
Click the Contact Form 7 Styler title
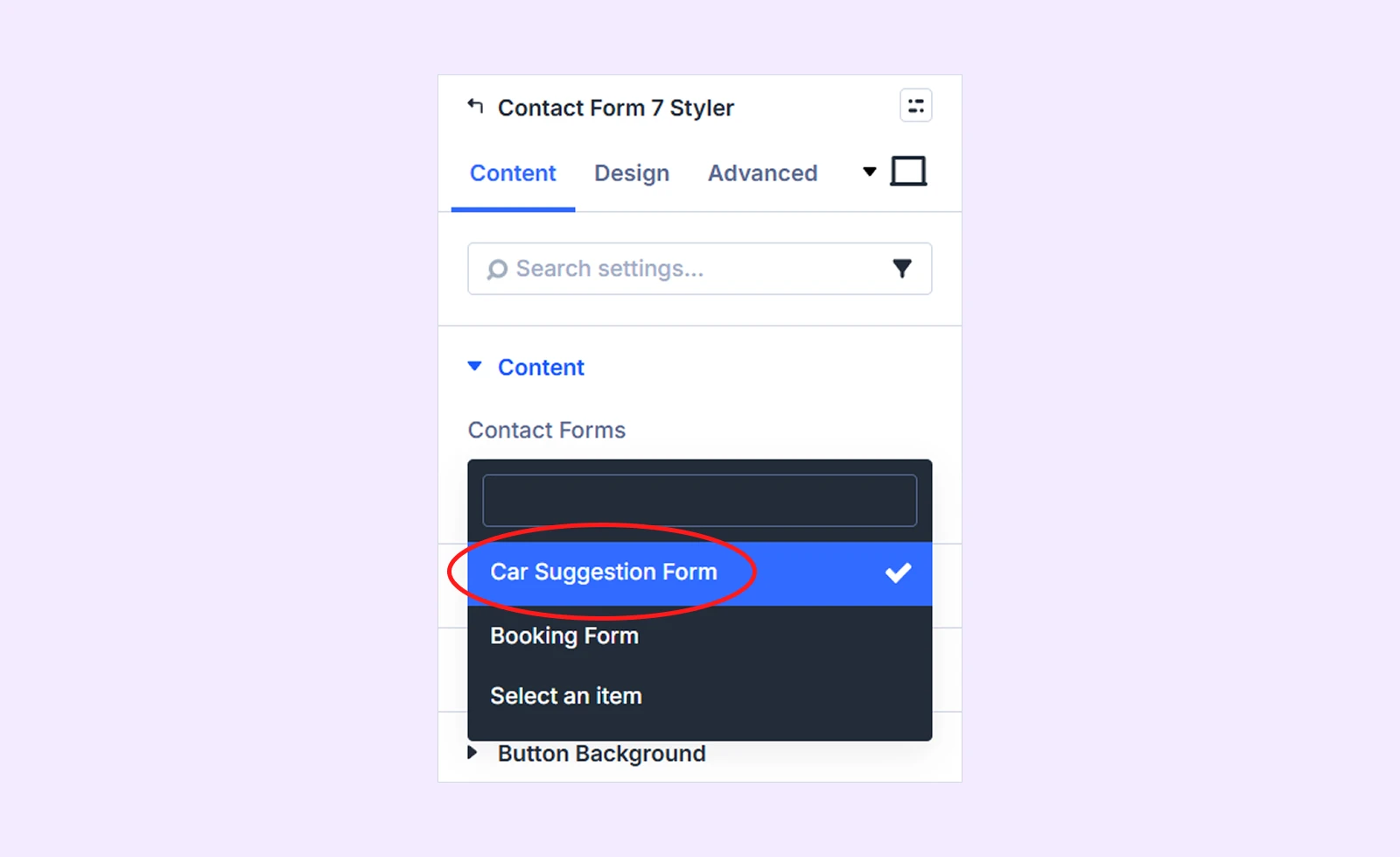[x=616, y=108]
